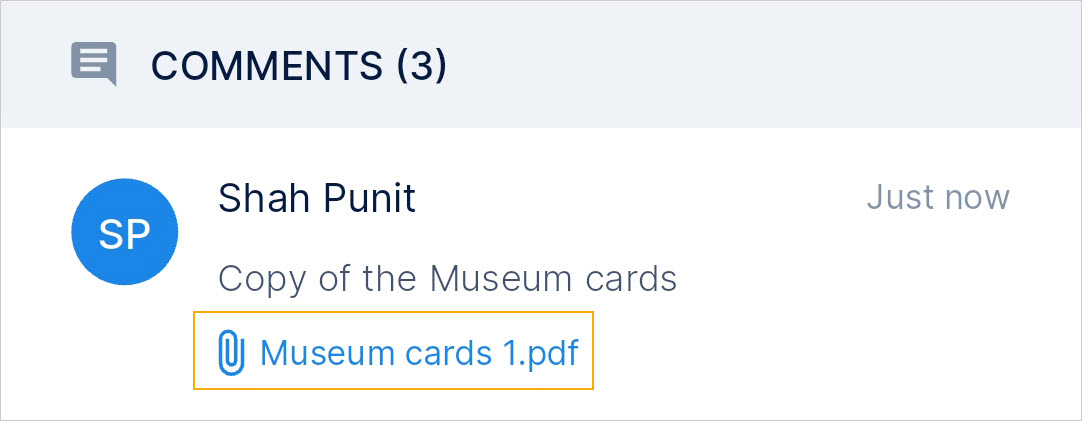
Task: Click the word "COMMENTS" in the header
Action: click(x=267, y=66)
